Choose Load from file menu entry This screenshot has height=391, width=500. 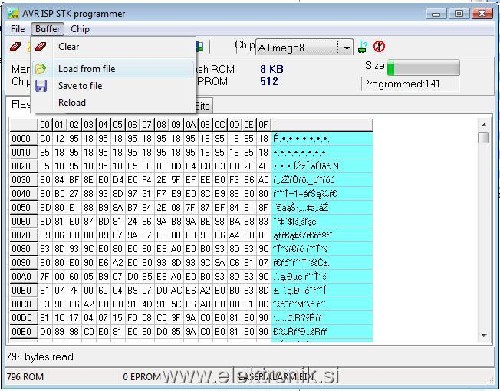(113, 69)
